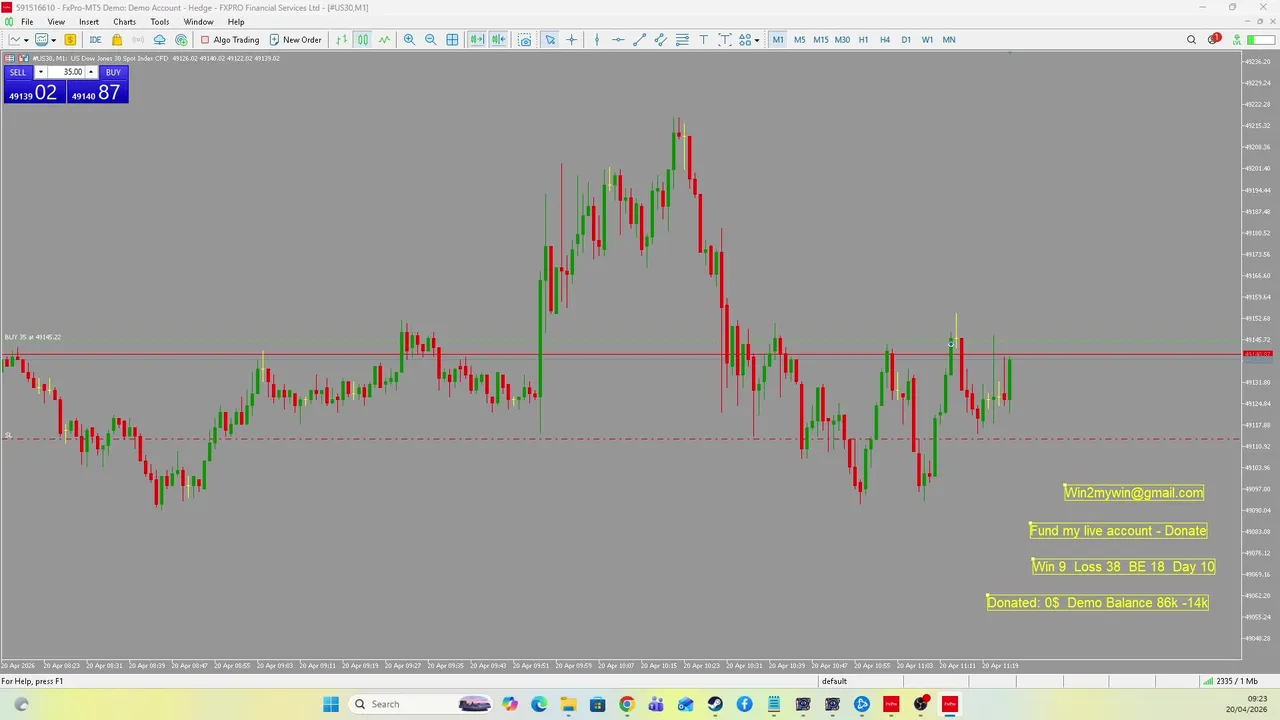Select the M1 timeframe

point(778,40)
